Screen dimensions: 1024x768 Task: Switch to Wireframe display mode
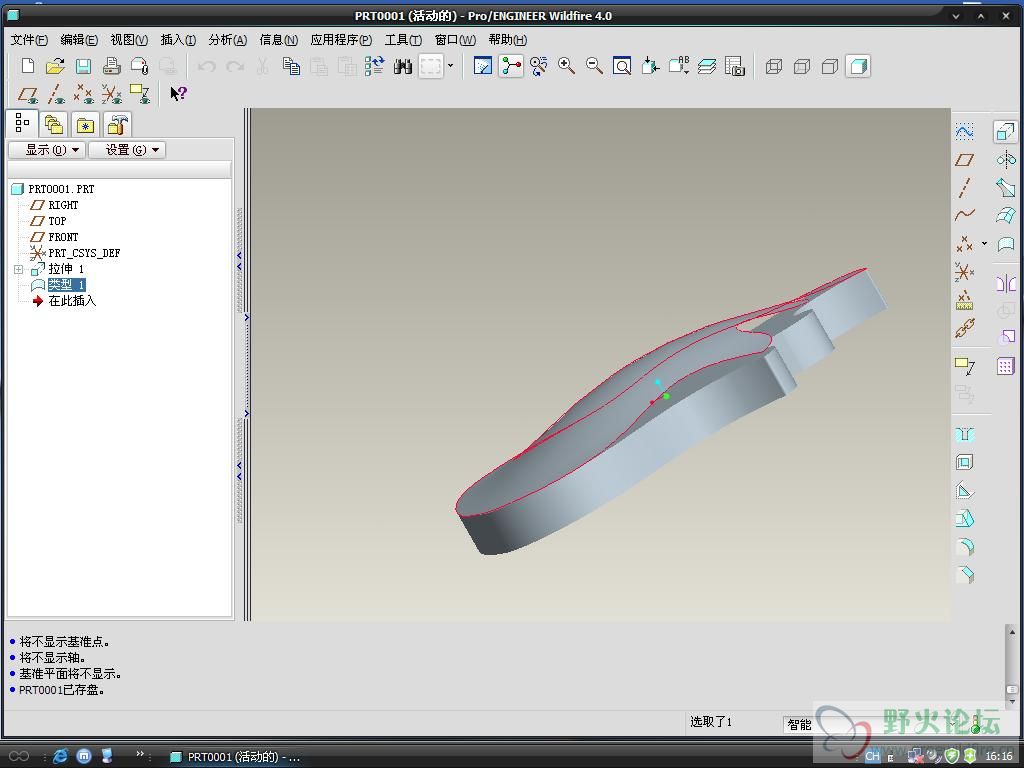(774, 66)
